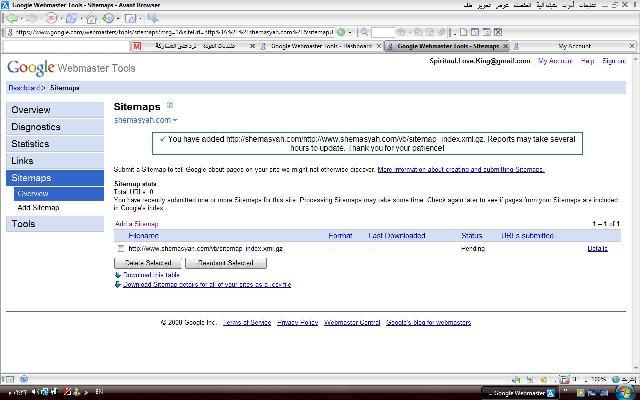Screen dimensions: 640x400
Task: Open Overview in the left sidebar
Action: (x=55, y=110)
